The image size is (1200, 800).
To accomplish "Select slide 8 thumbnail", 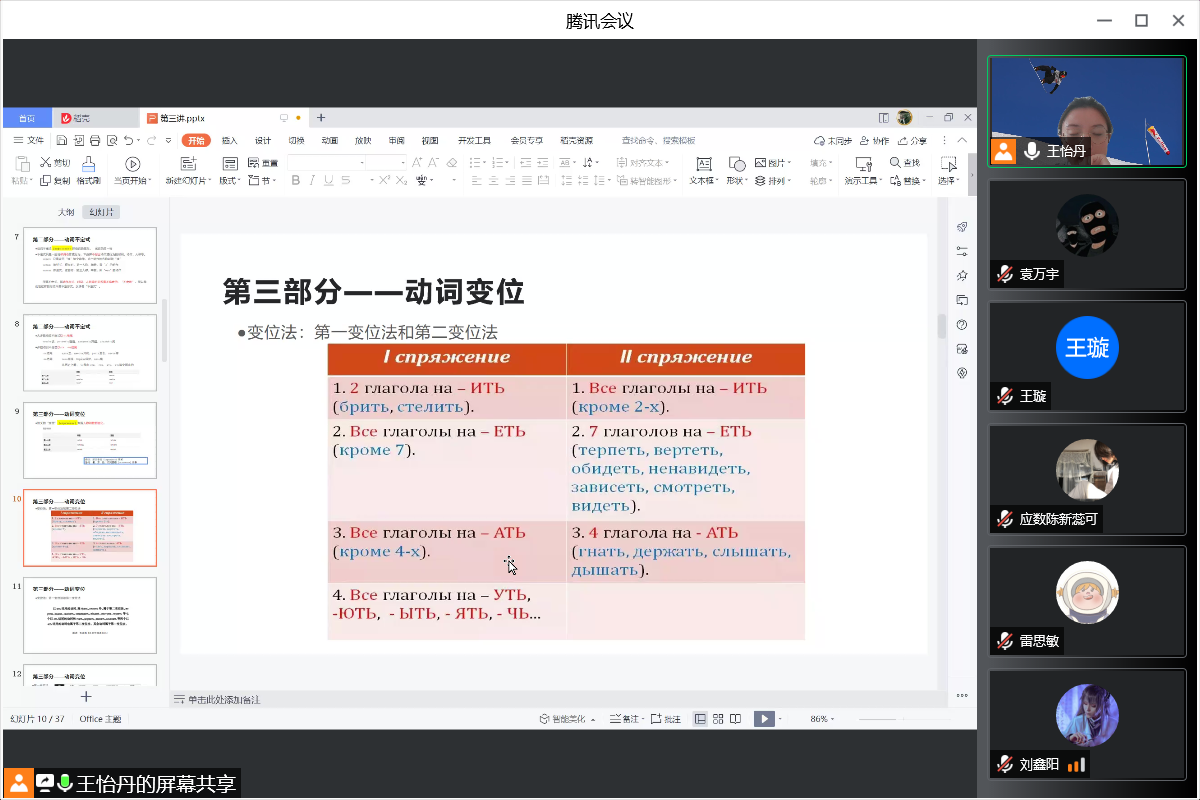I will point(90,353).
